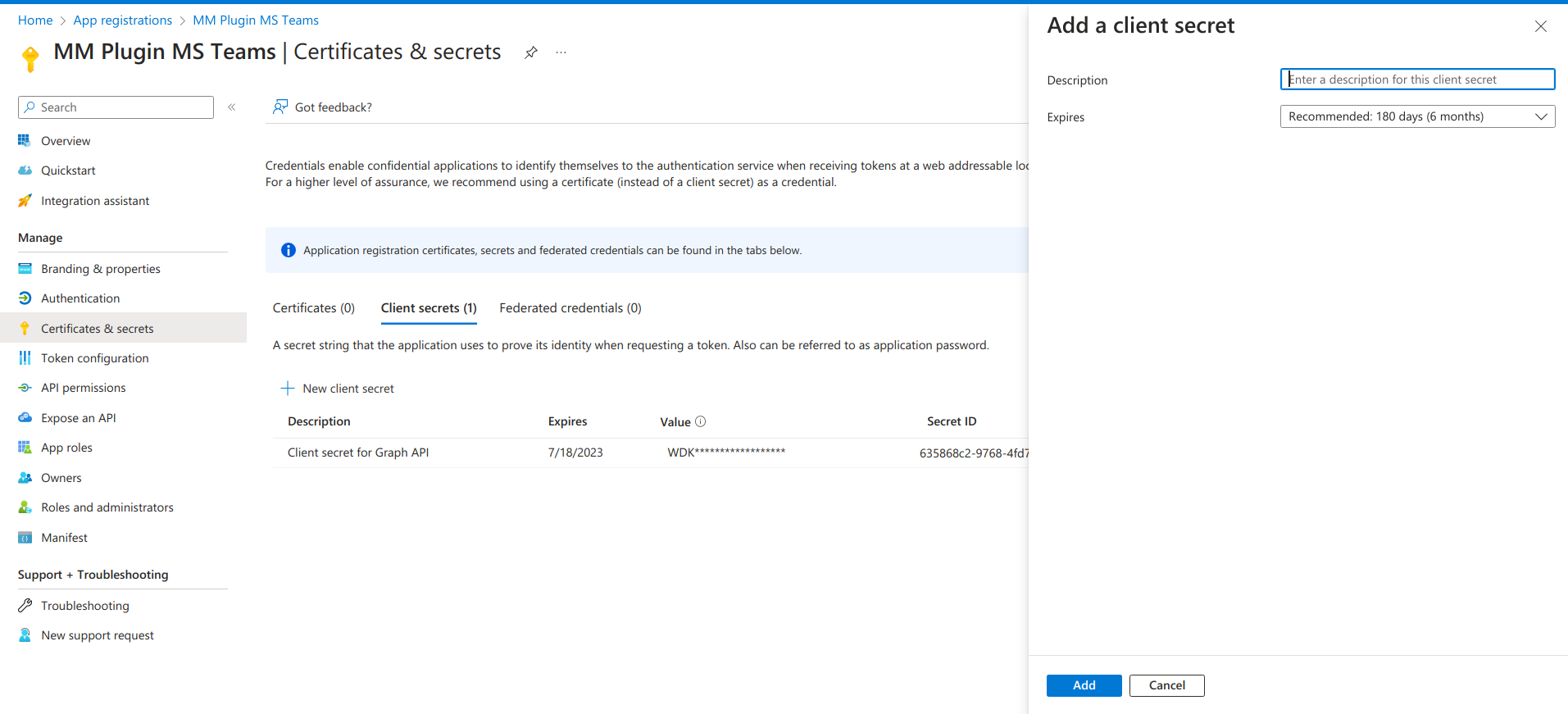
Task: Open the ellipsis more options menu
Action: coord(561,52)
